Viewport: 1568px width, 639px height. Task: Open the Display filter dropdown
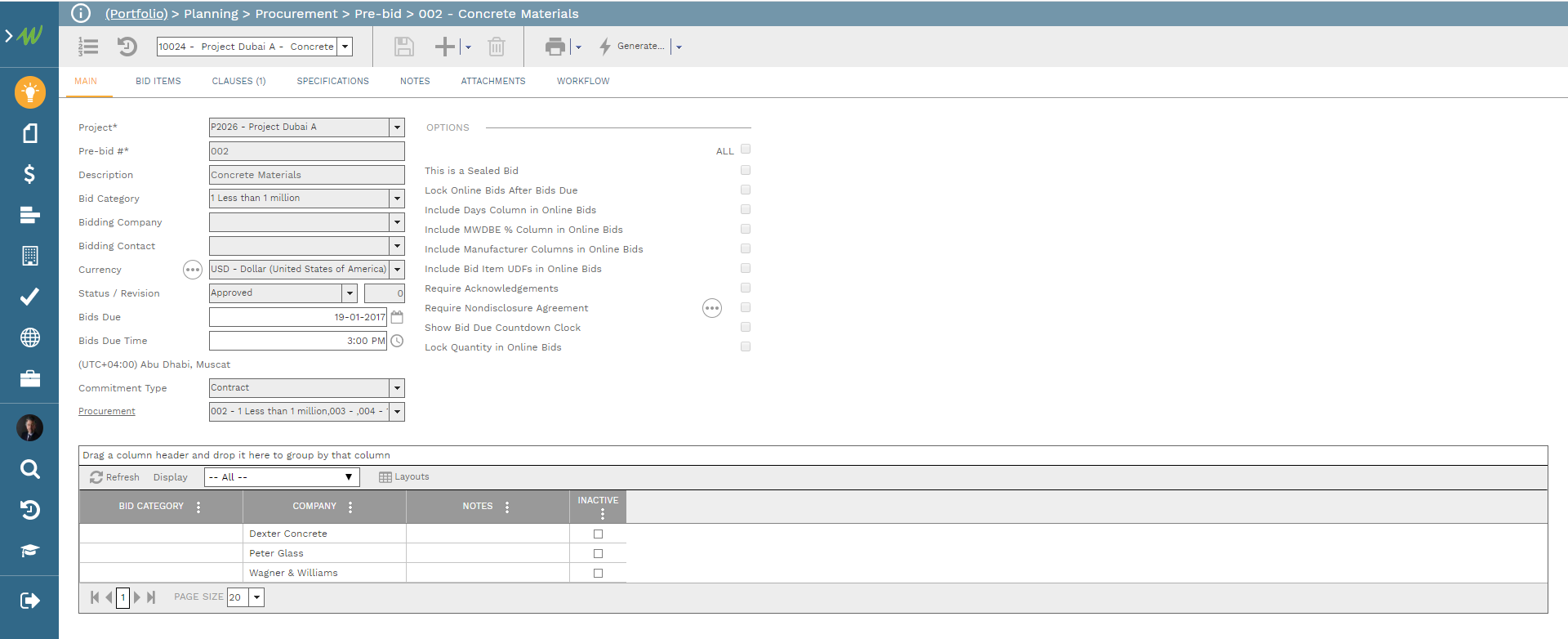282,477
